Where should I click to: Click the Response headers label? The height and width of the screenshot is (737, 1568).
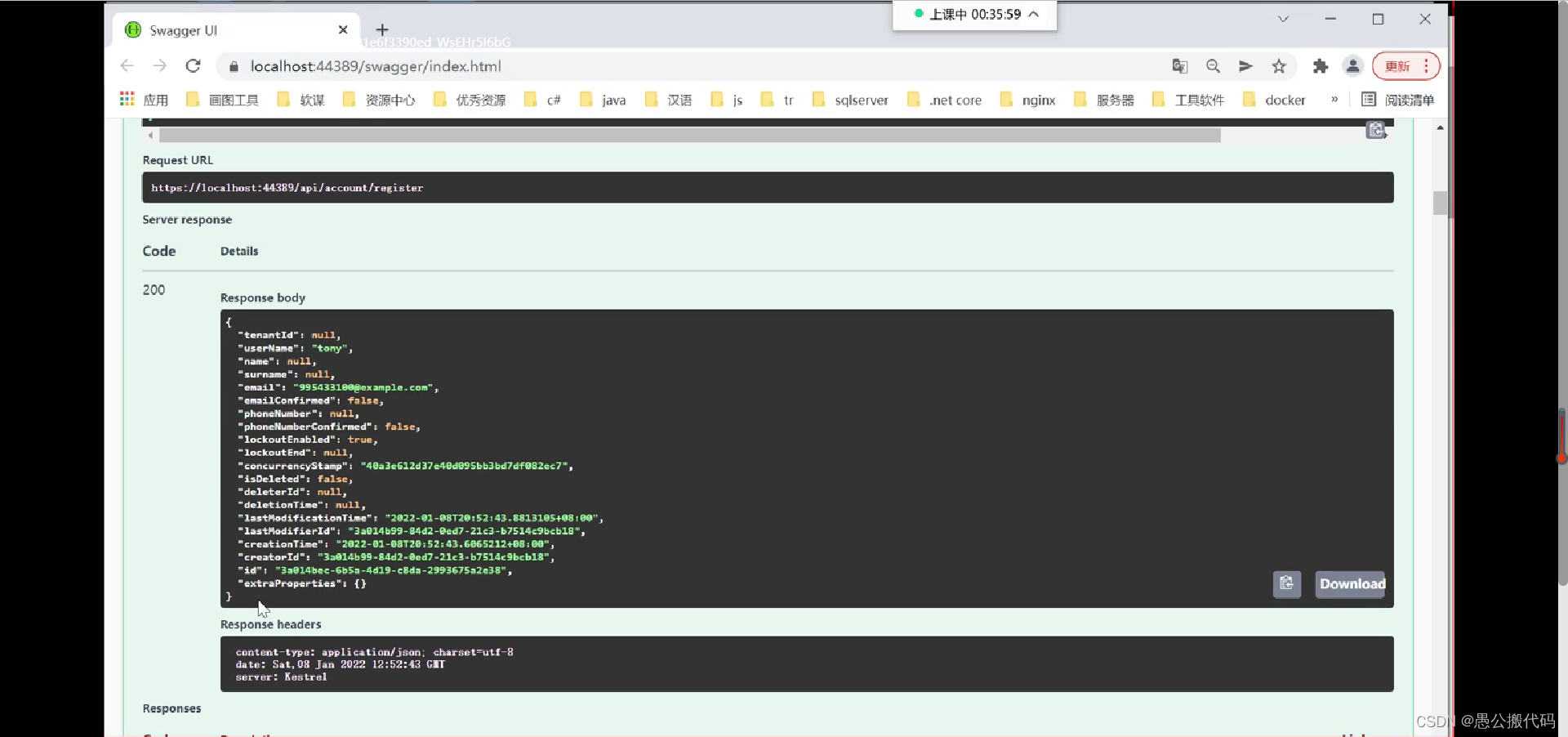pyautogui.click(x=270, y=624)
